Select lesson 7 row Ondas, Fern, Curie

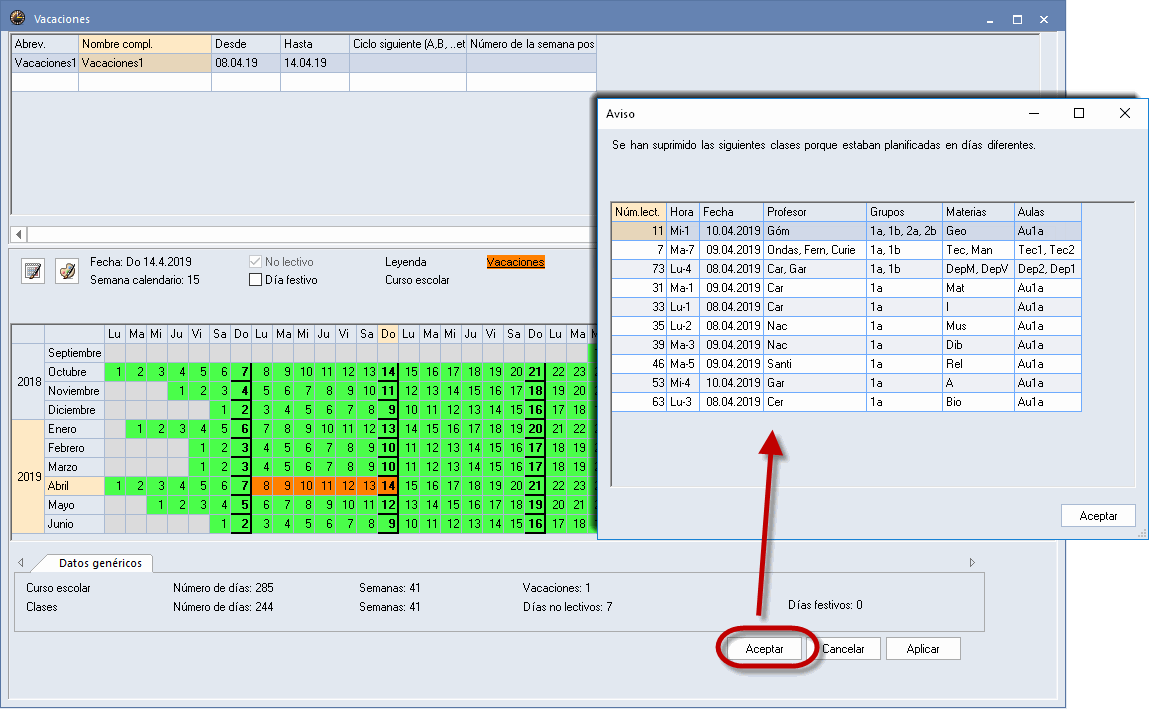[x=846, y=250]
